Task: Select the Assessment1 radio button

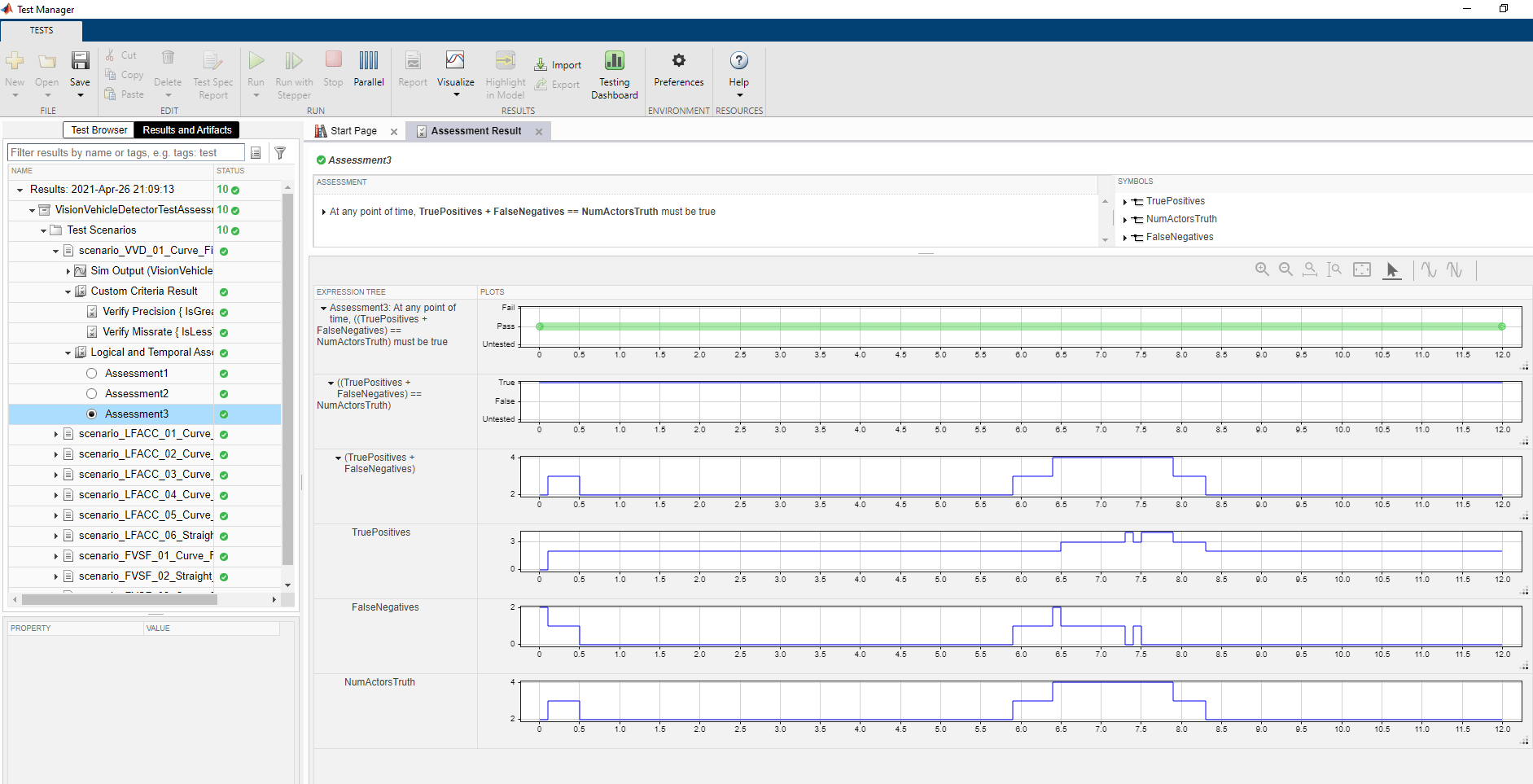Action: 92,374
